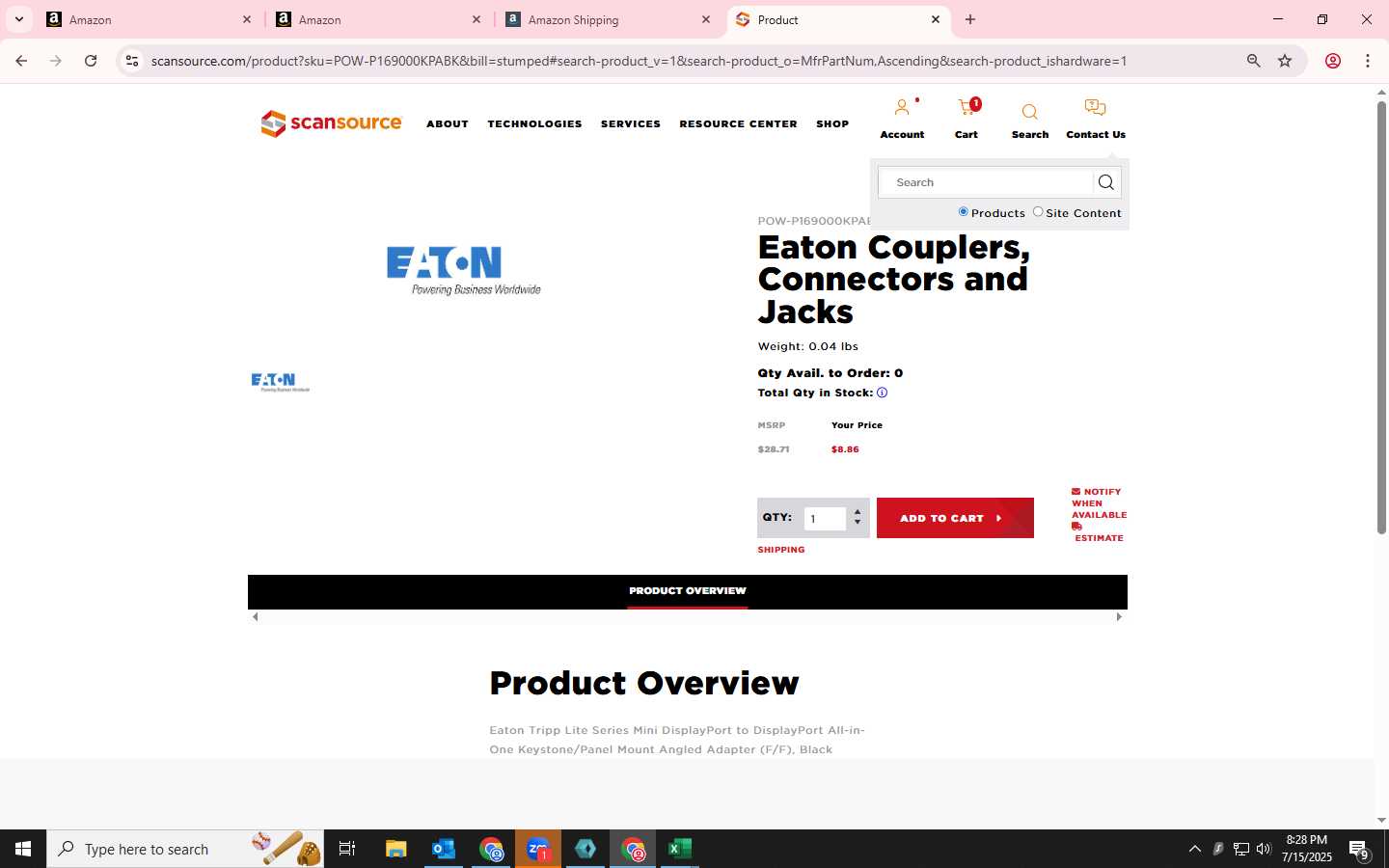The image size is (1389, 868).
Task: Close the Product tab
Action: [x=936, y=19]
